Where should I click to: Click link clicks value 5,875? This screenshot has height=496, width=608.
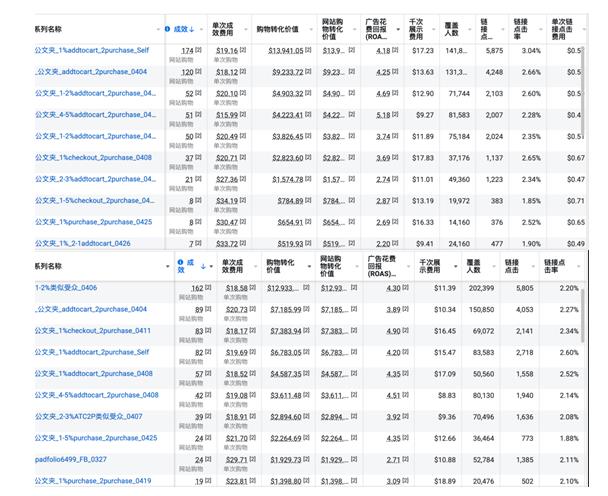click(x=494, y=50)
